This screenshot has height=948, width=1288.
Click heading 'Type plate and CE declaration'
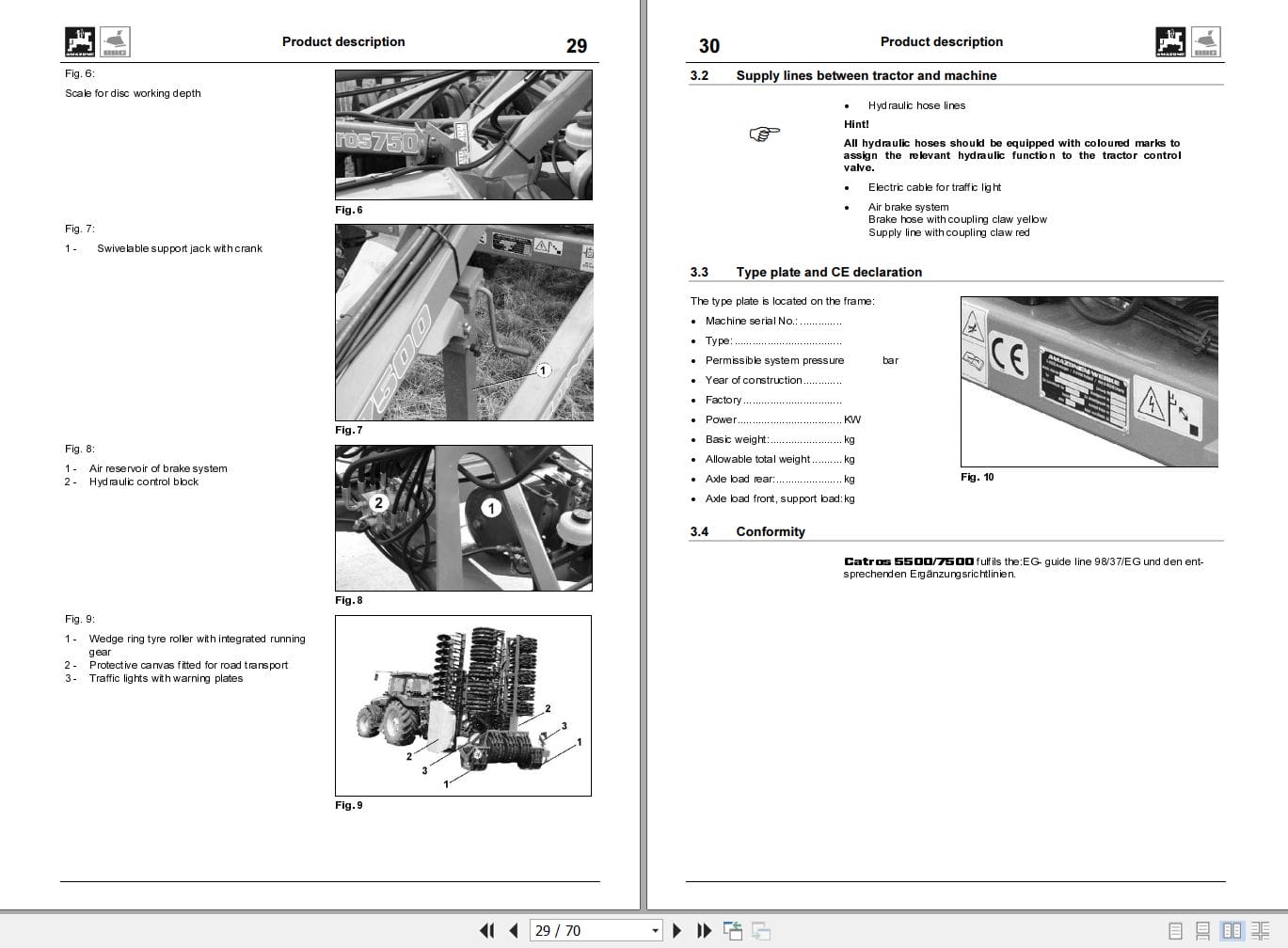click(x=829, y=272)
